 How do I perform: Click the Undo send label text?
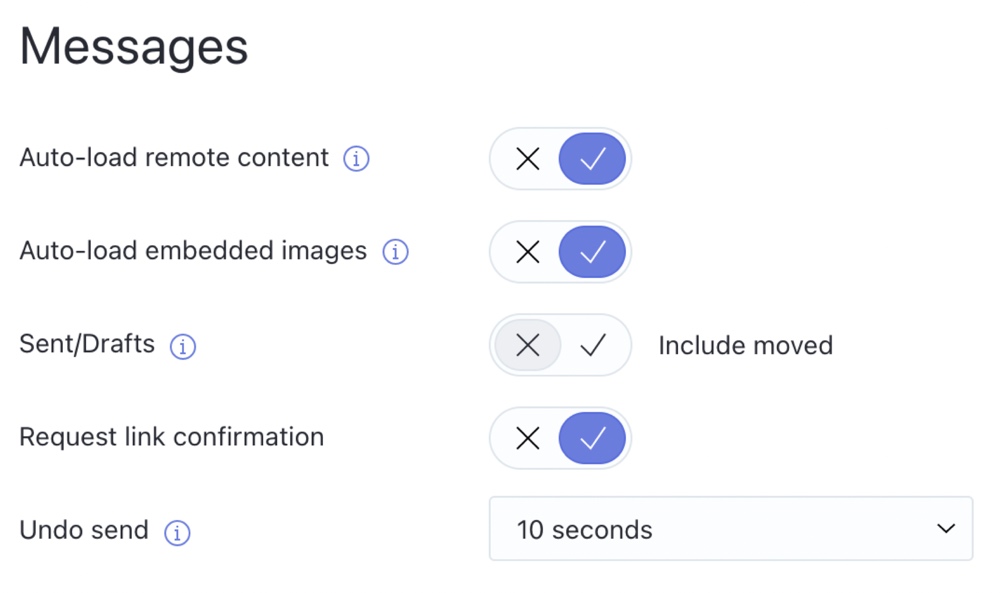[84, 530]
